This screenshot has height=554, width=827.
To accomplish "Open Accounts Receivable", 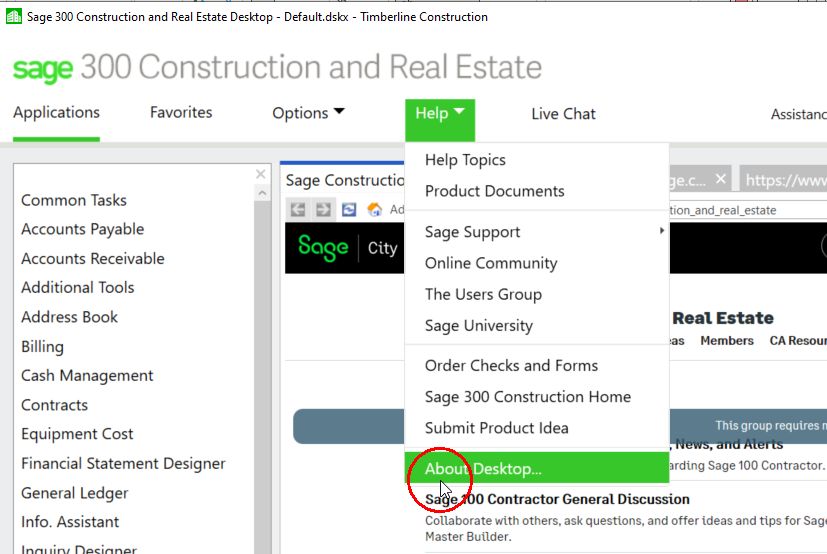I will point(93,259).
